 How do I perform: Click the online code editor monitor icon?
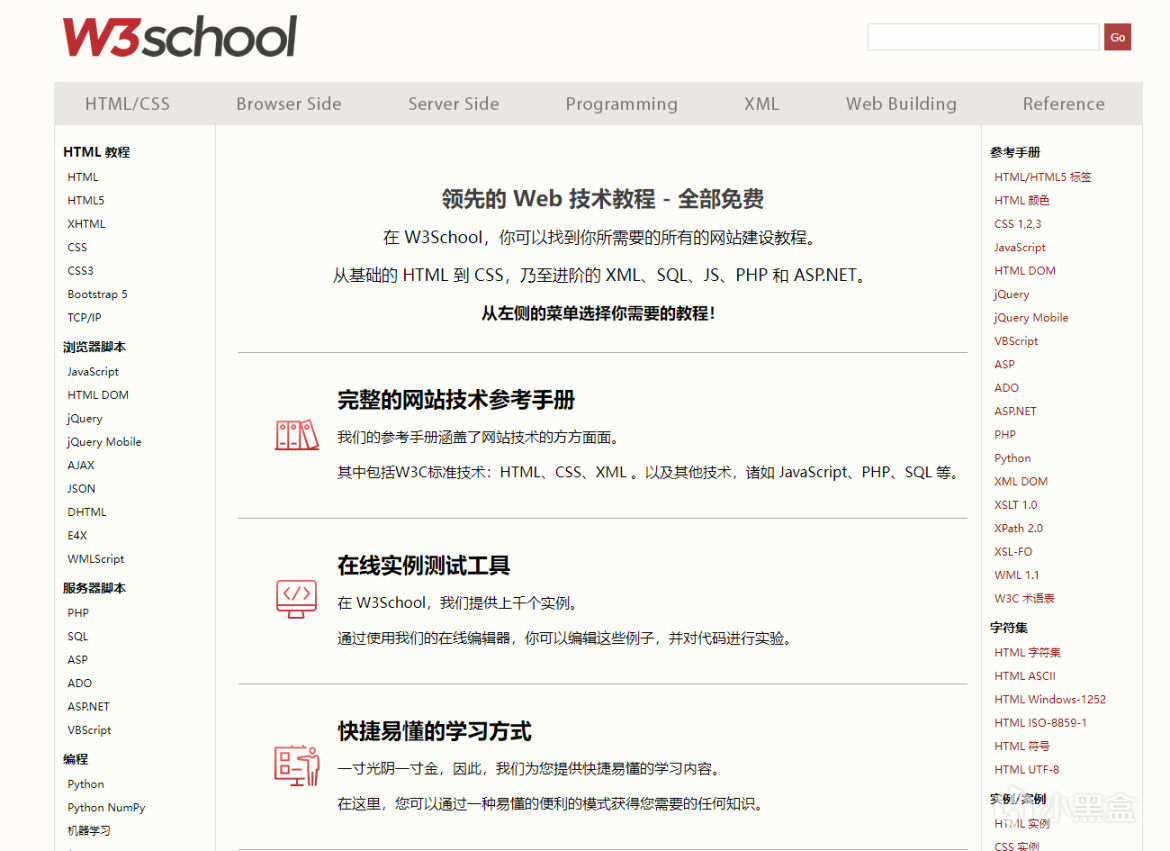296,599
